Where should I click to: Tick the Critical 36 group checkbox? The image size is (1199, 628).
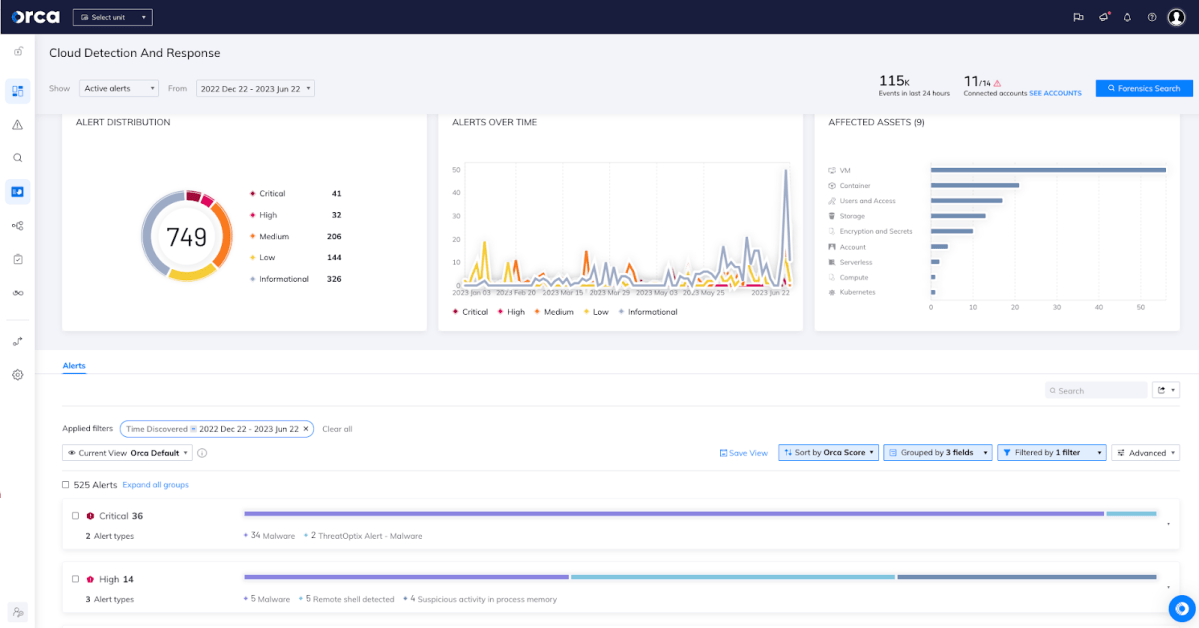[x=76, y=516]
